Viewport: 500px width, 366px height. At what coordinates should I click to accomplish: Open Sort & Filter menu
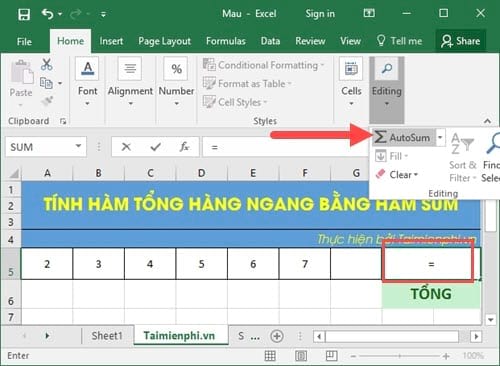[x=463, y=157]
